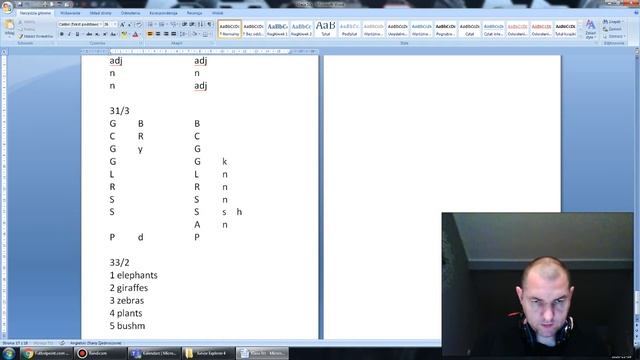
Task: Apply the Tytuł style
Action: click(325, 29)
